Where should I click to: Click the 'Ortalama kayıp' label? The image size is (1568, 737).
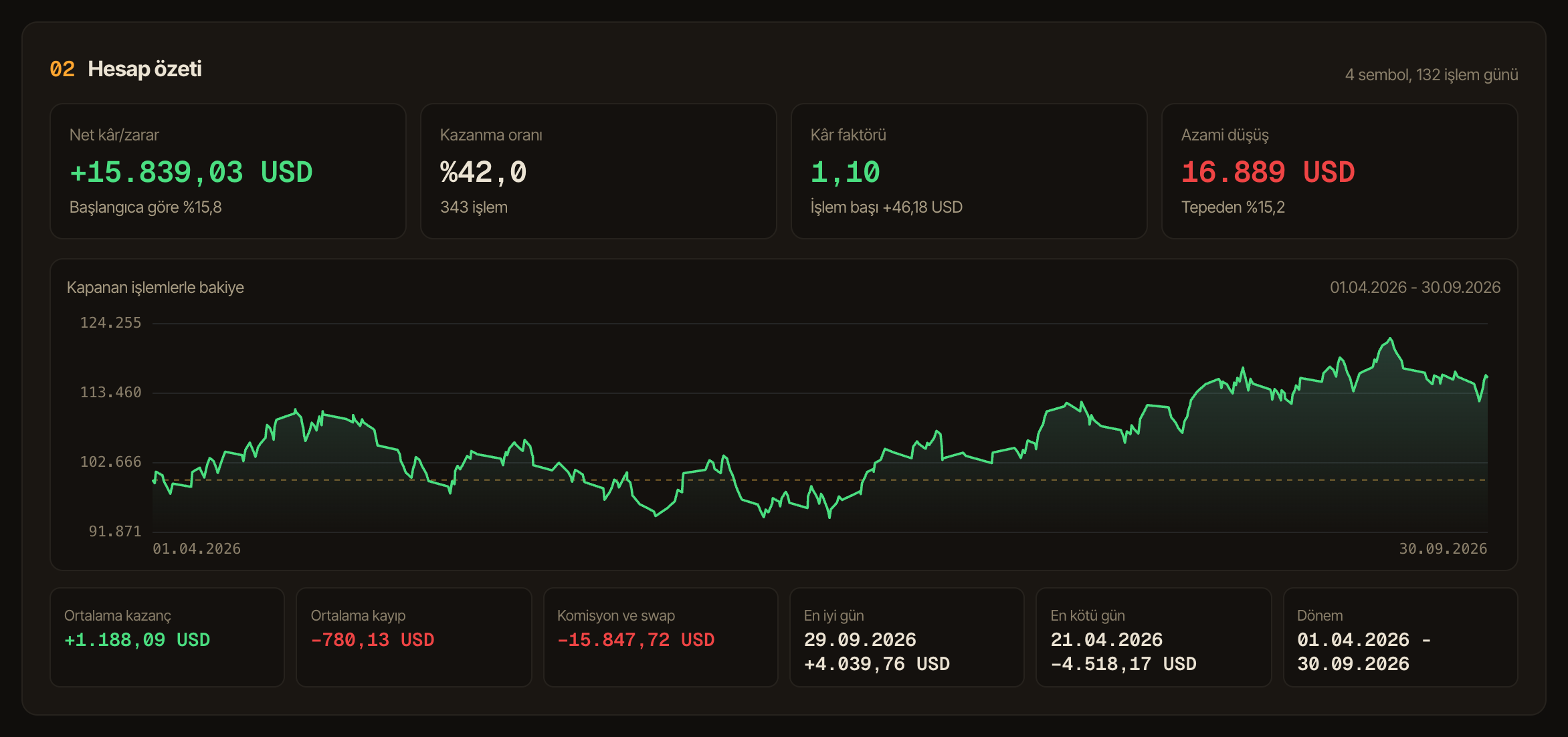click(358, 615)
